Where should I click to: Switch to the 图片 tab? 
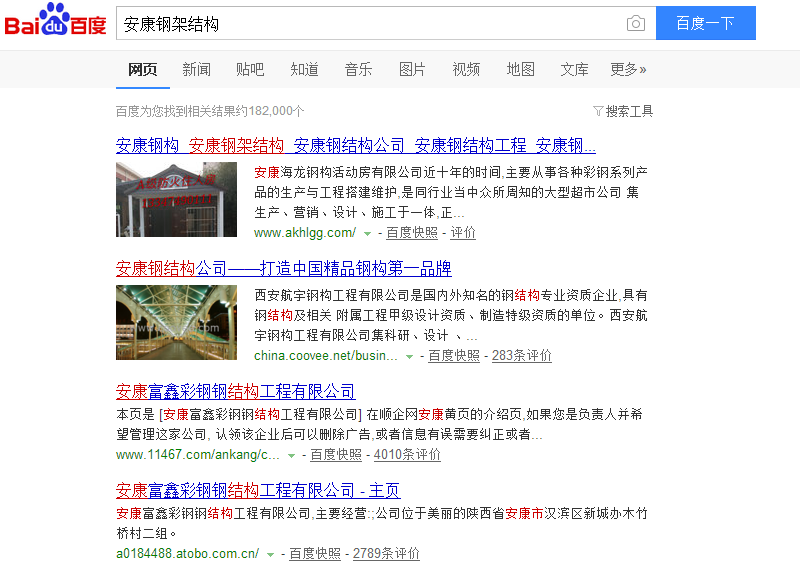(x=412, y=69)
